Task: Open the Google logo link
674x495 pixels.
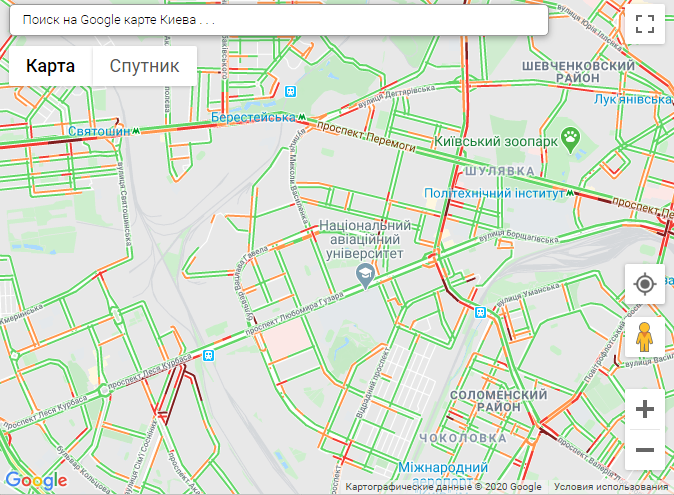Action: 36,480
